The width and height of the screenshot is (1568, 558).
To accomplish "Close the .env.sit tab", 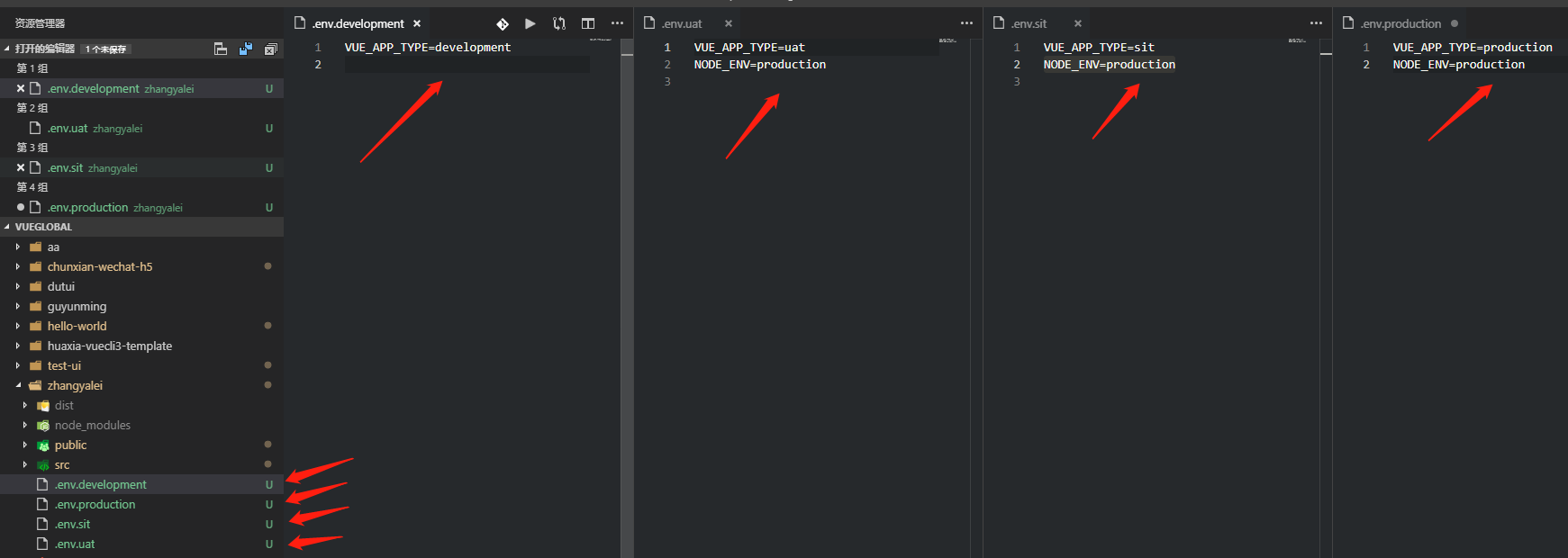I will coord(1078,23).
